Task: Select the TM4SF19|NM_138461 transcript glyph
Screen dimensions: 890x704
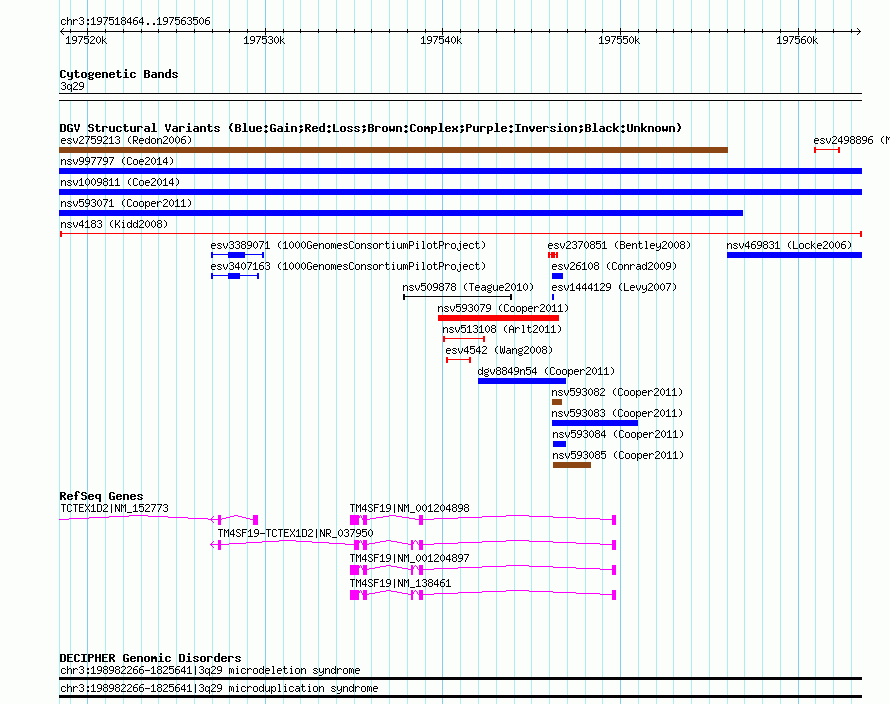Action: point(483,595)
